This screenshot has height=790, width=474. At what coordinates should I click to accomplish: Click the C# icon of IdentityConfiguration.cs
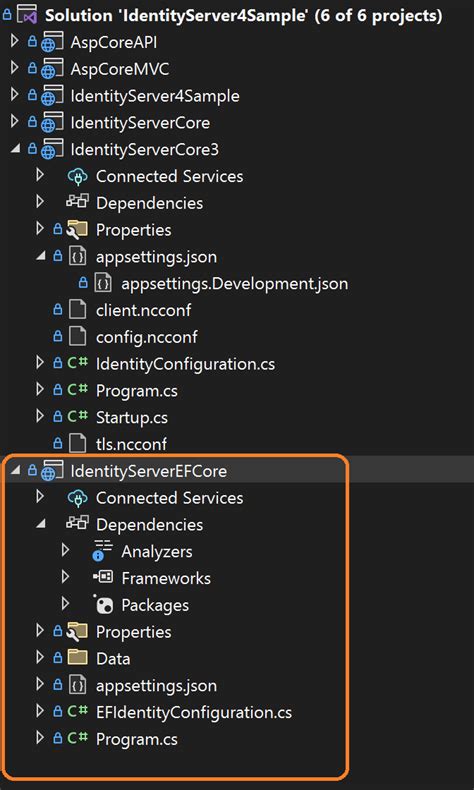coord(78,363)
